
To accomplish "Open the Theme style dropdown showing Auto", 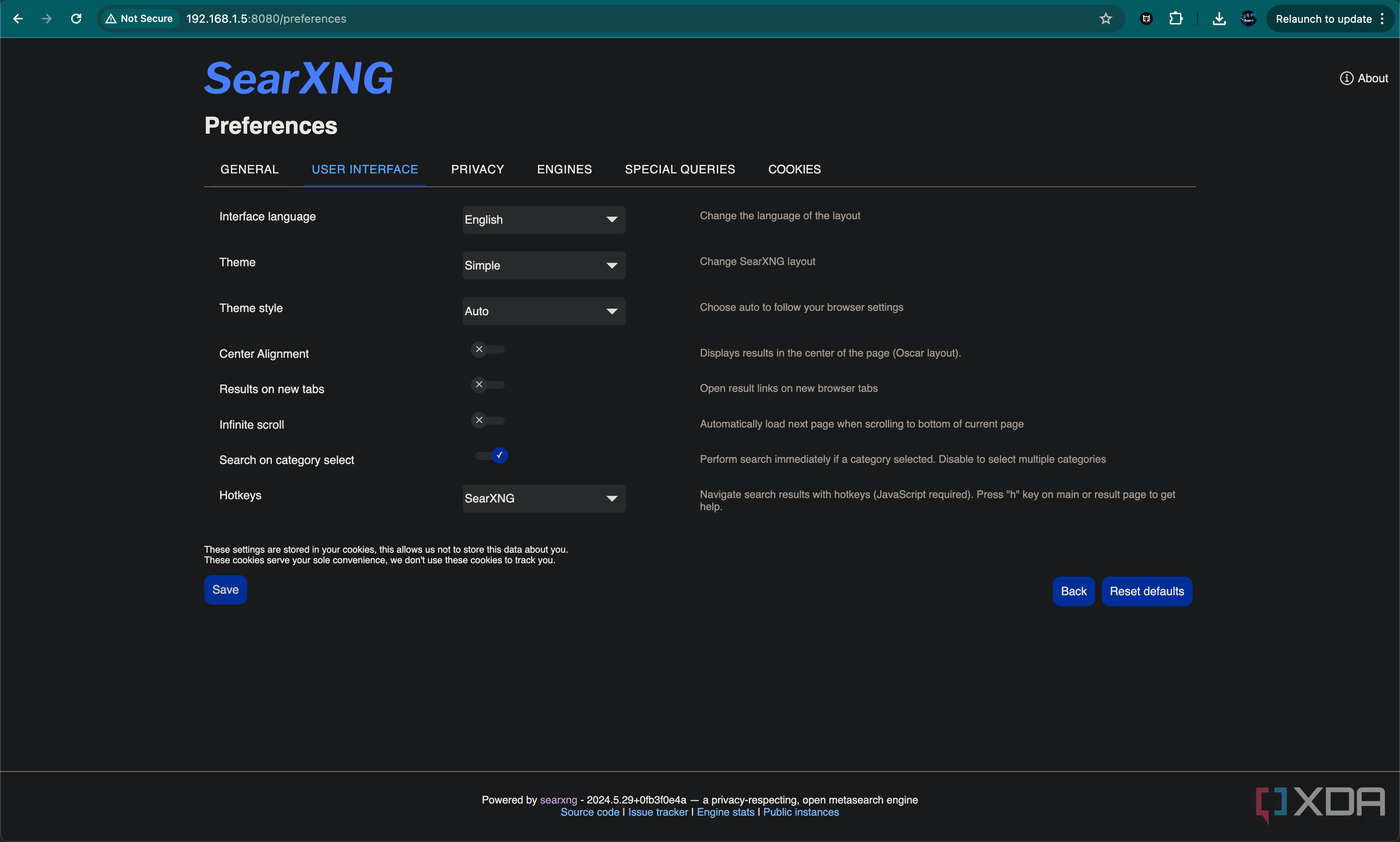I will tap(544, 311).
